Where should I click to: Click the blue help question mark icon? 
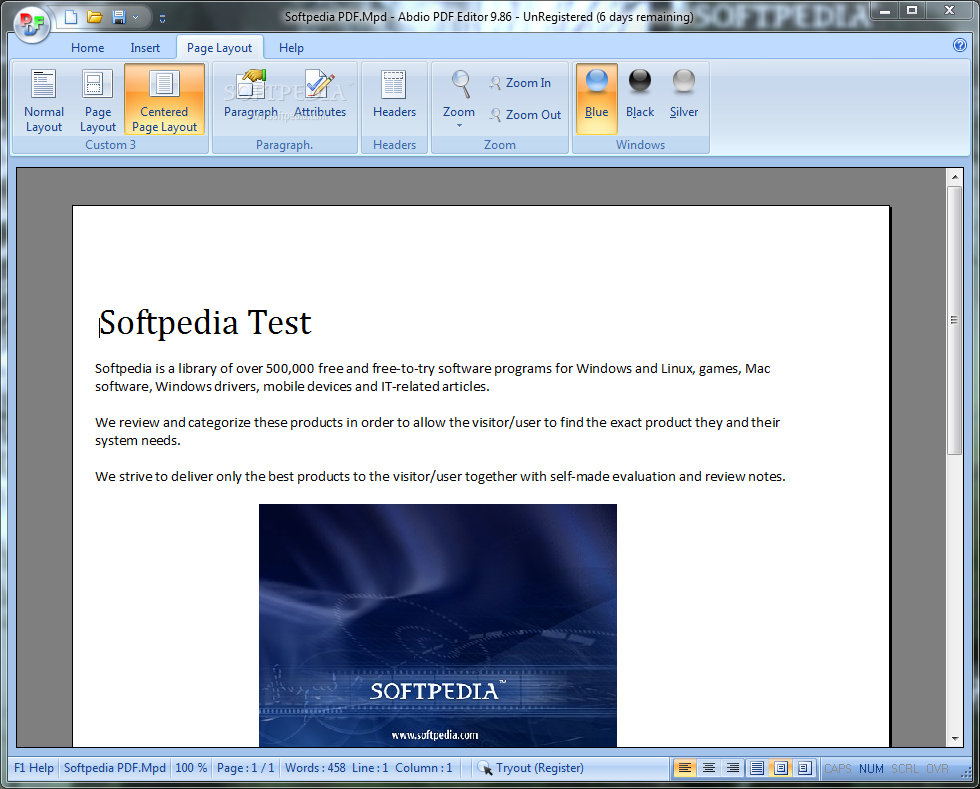click(959, 46)
